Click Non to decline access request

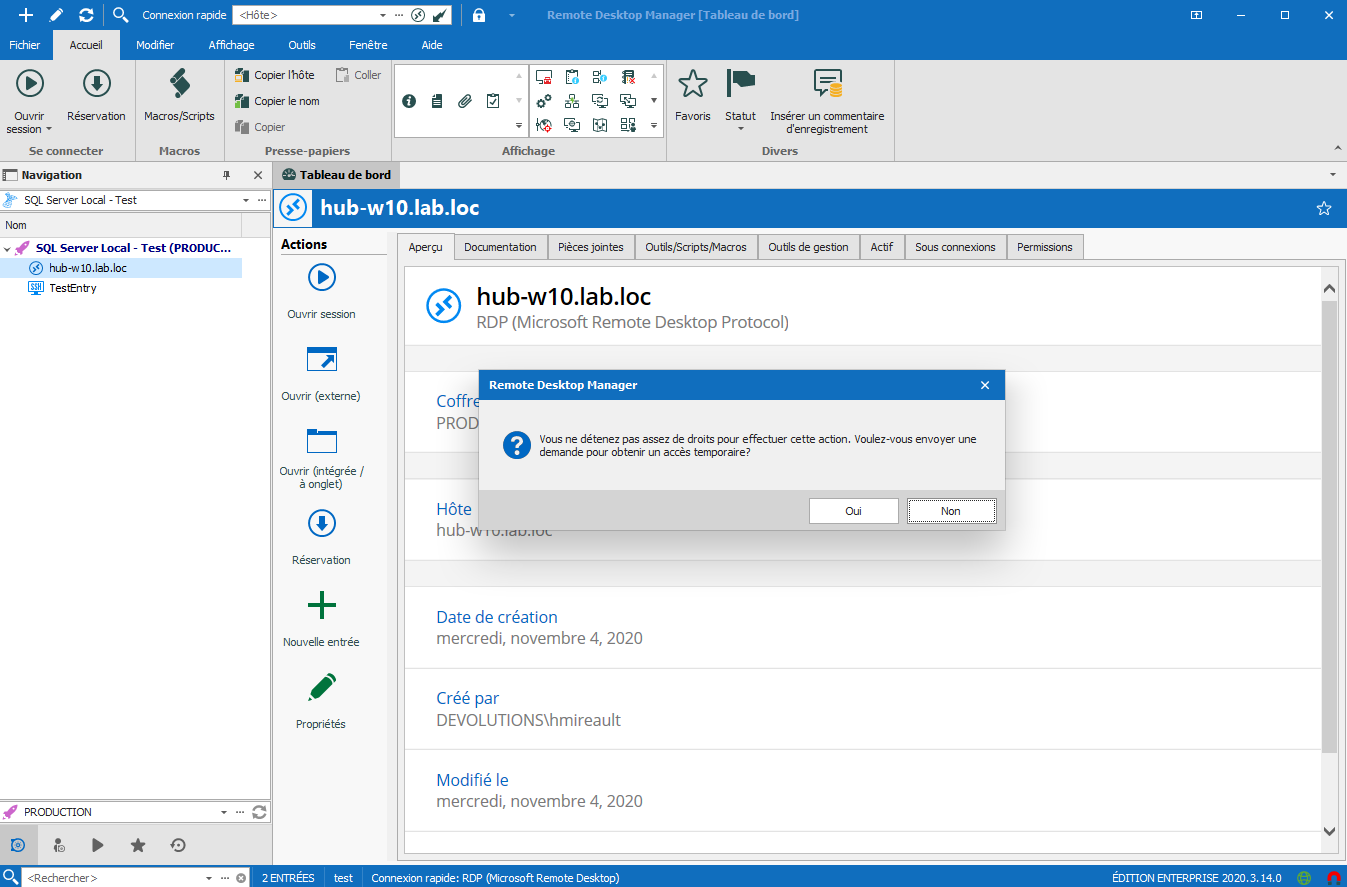pyautogui.click(x=950, y=511)
